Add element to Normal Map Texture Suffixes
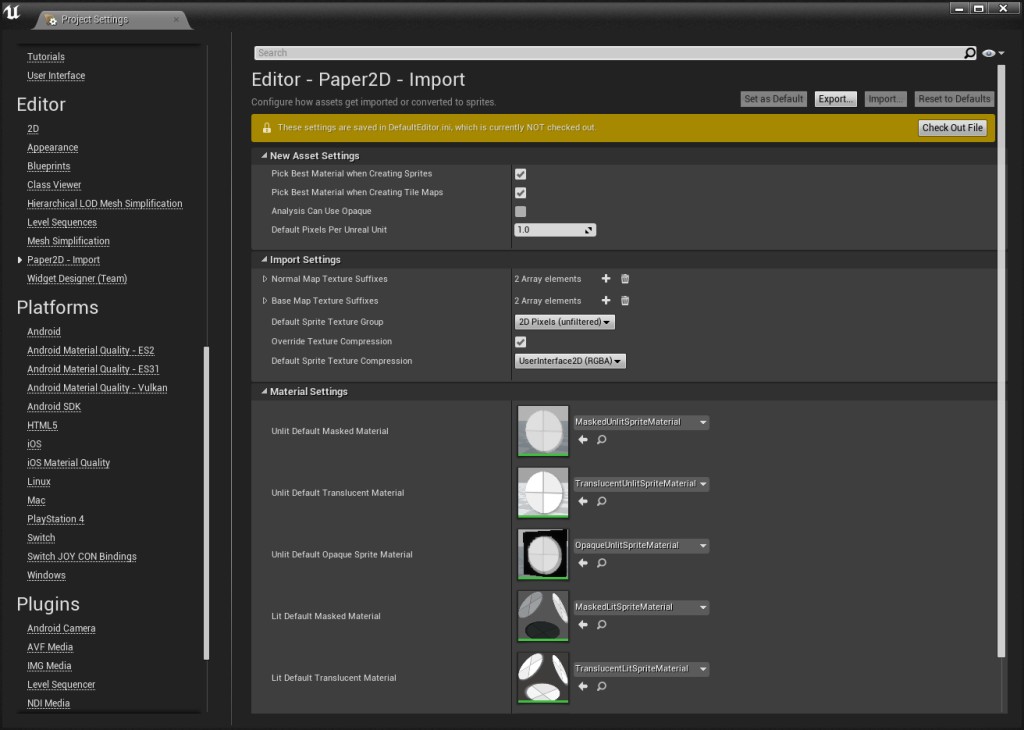 click(x=606, y=279)
